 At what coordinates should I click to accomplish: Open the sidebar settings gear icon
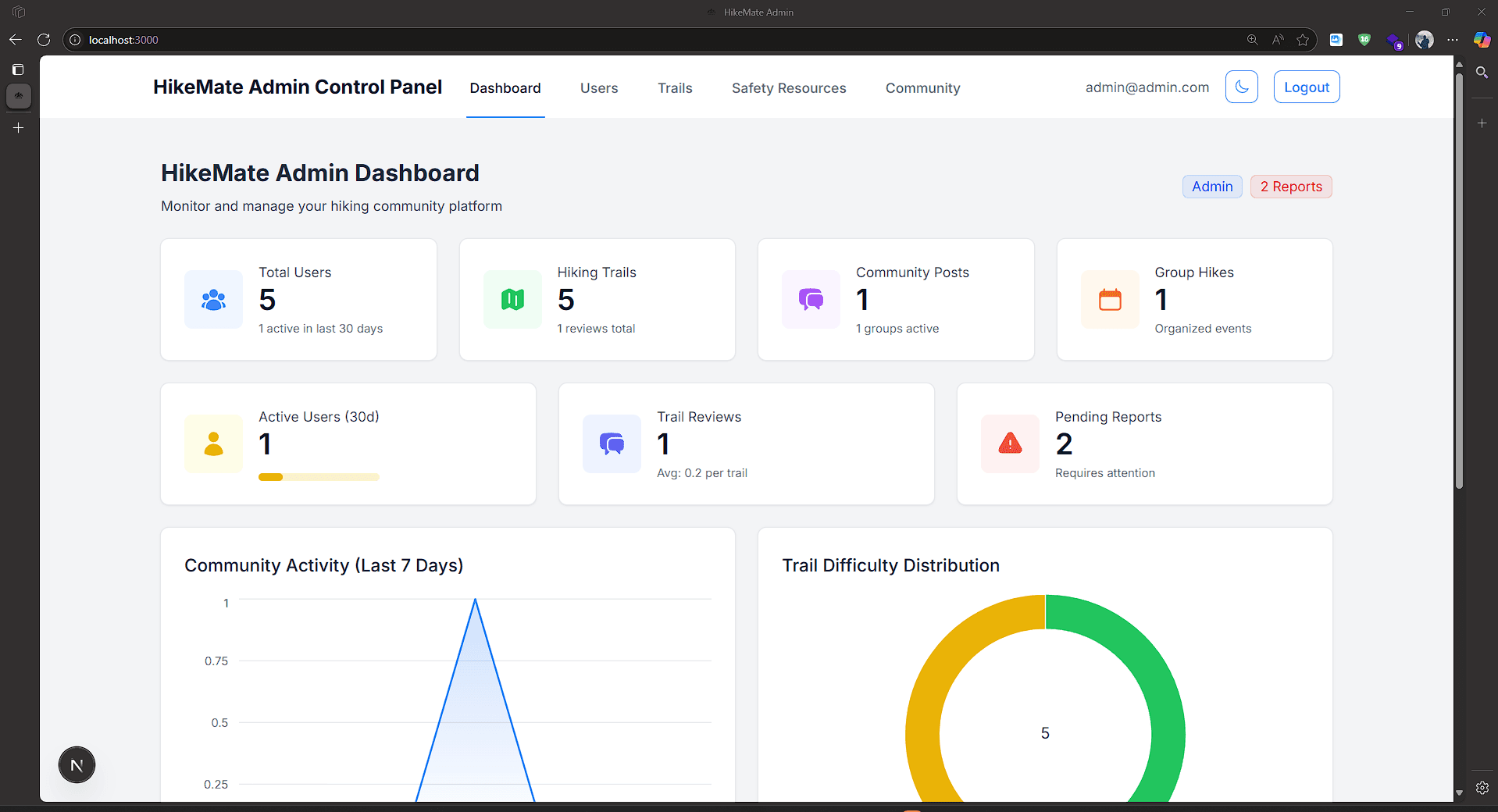pyautogui.click(x=1482, y=788)
